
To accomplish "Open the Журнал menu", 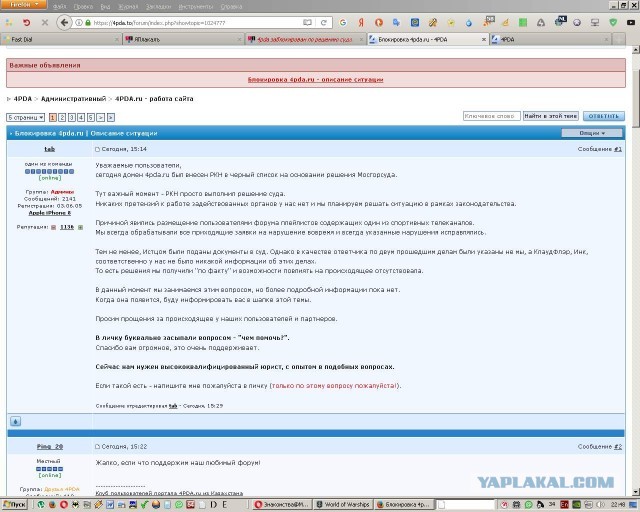I will pos(128,7).
